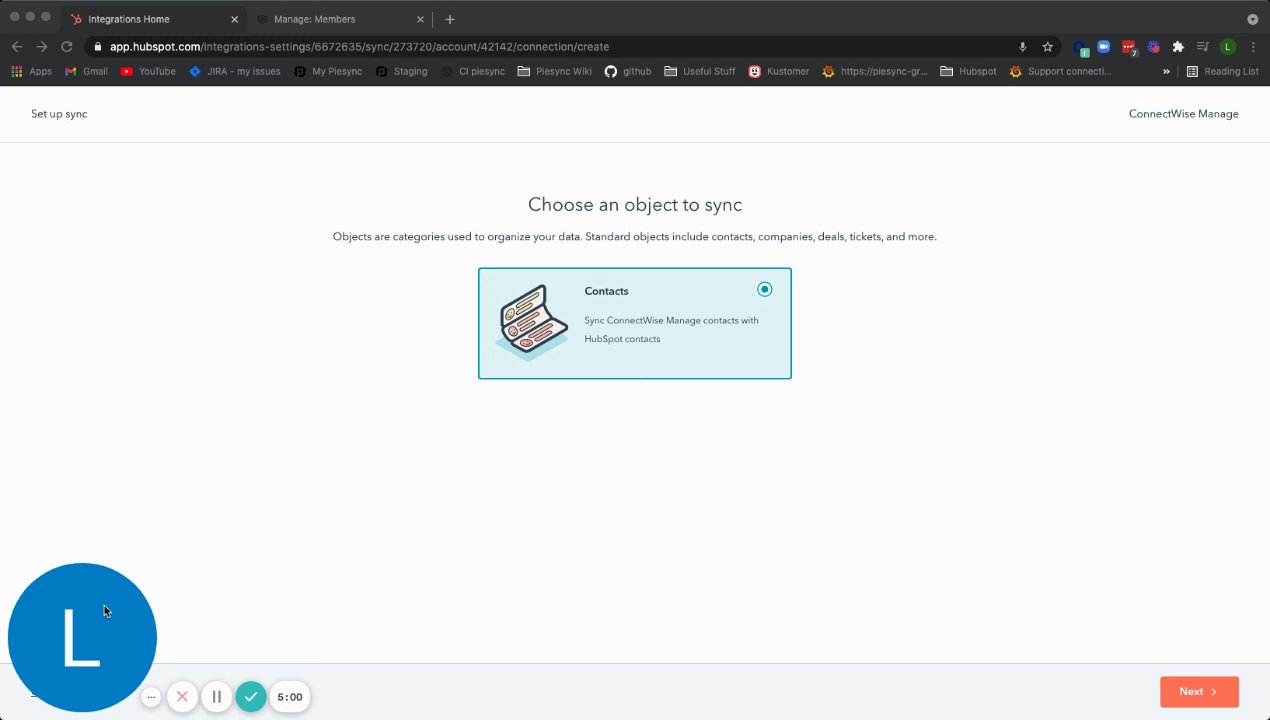Screen dimensions: 1270x720
Task: Open the Staging bookmark
Action: [x=401, y=72]
